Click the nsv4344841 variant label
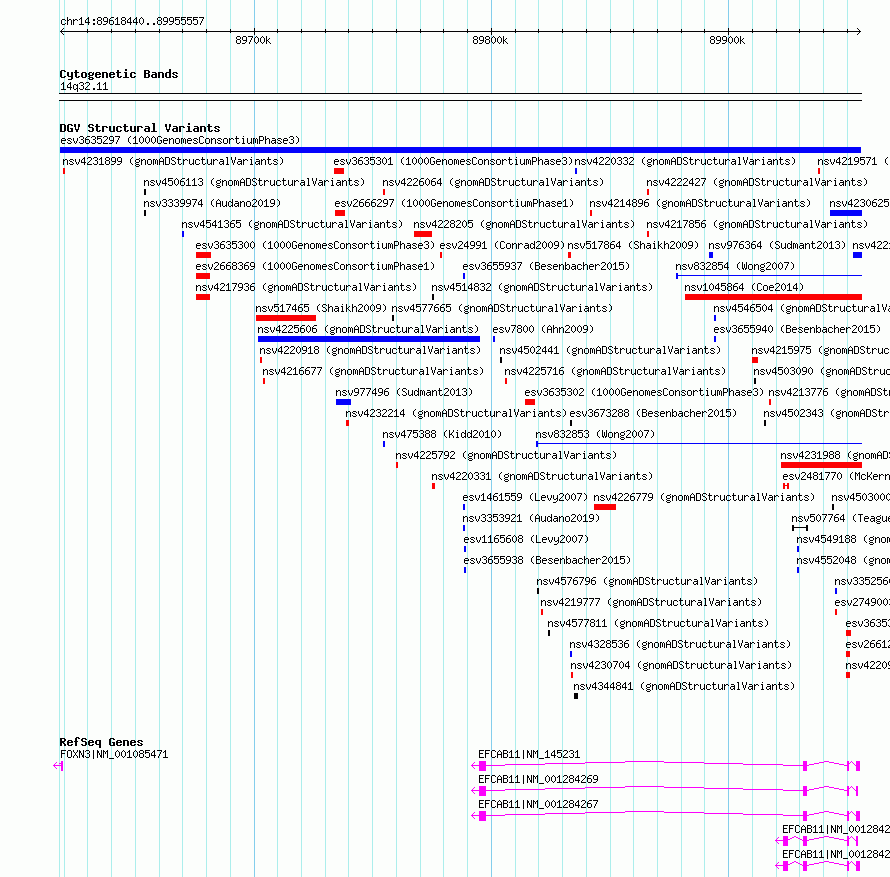 pos(685,686)
